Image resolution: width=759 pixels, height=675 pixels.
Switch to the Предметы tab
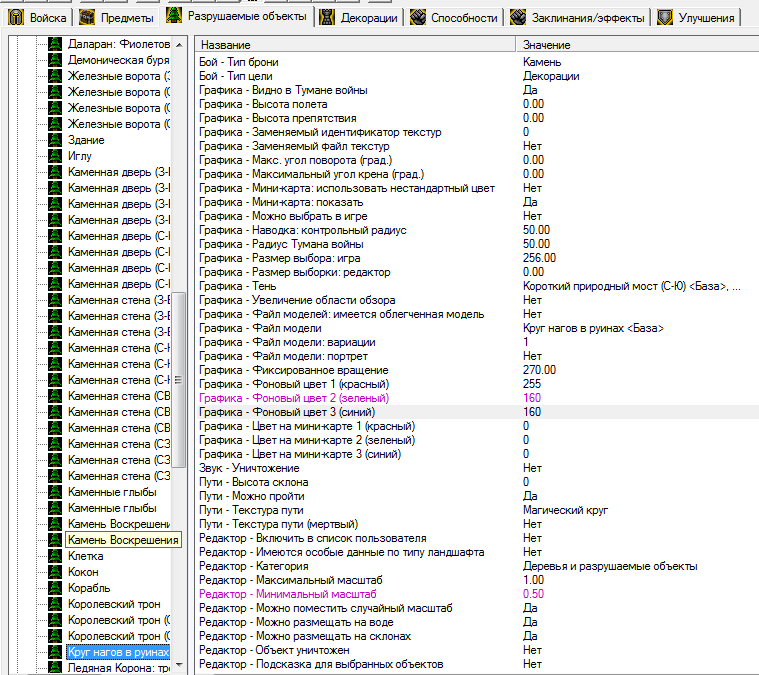[x=117, y=18]
